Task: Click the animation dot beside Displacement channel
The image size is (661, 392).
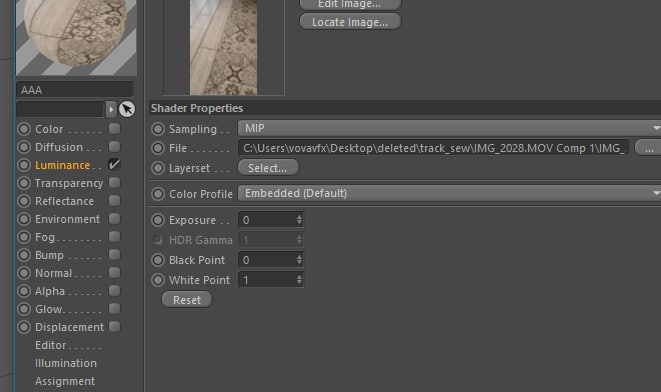Action: click(24, 327)
